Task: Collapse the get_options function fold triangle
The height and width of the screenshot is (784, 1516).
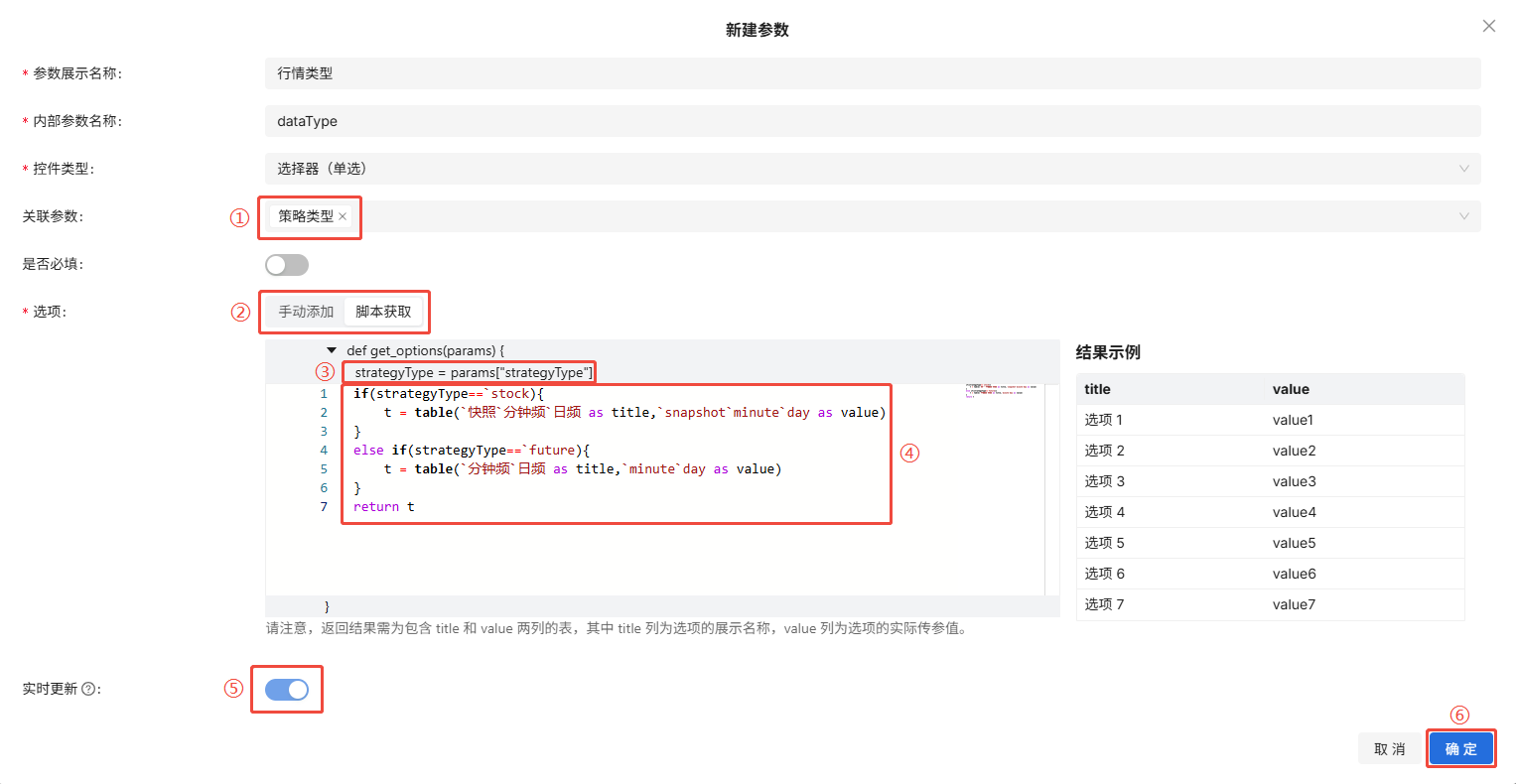Action: point(332,350)
